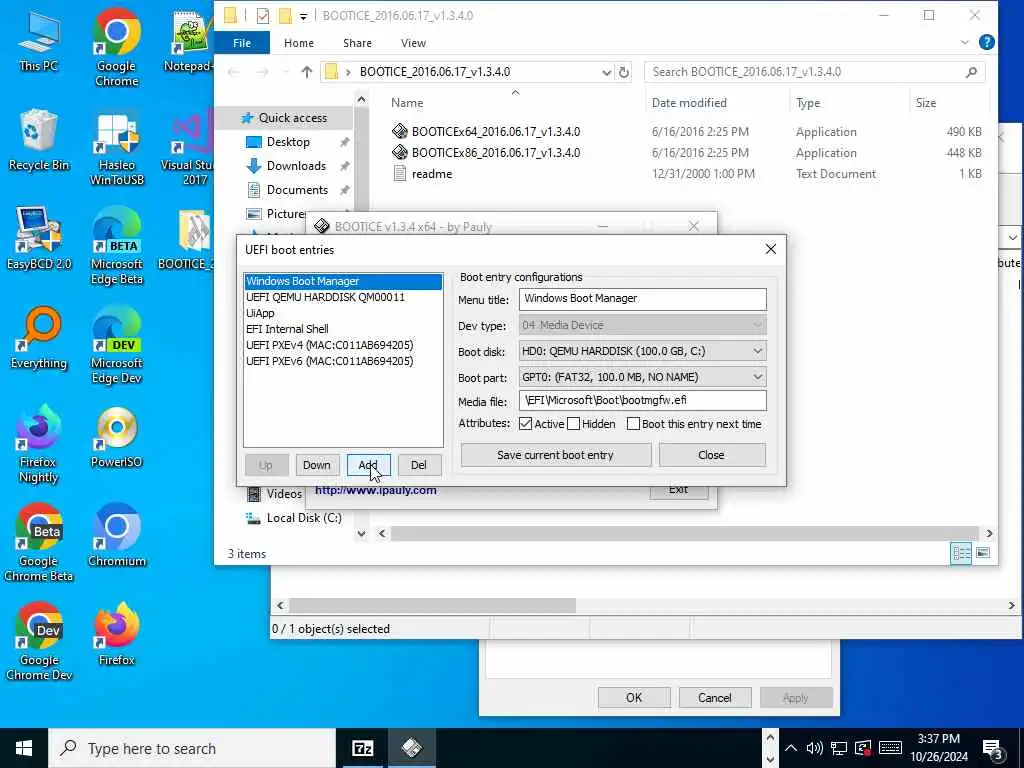Image resolution: width=1024 pixels, height=768 pixels.
Task: Open volume control in system tray
Action: (814, 748)
